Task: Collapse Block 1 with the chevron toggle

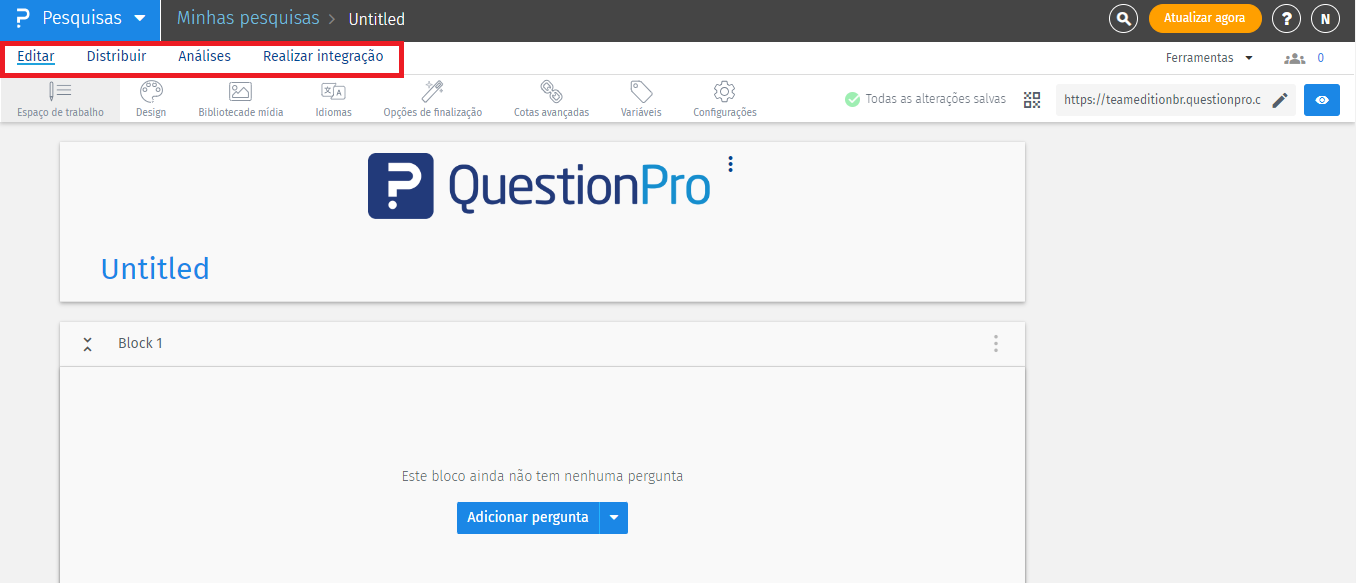Action: point(88,344)
